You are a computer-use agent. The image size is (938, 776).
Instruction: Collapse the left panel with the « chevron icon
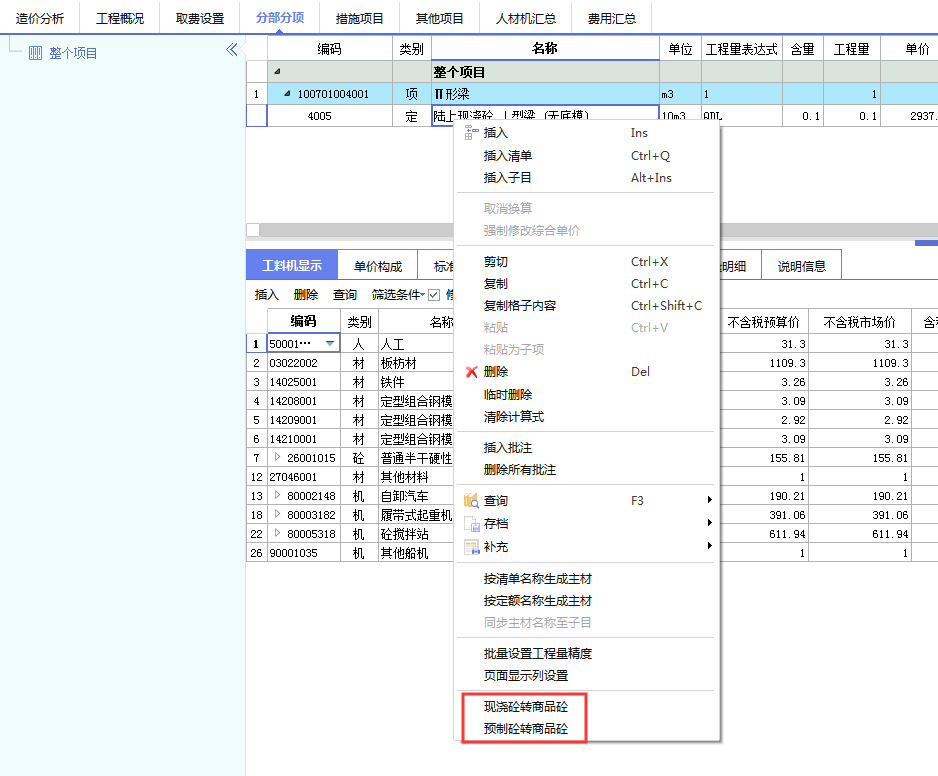tap(232, 48)
